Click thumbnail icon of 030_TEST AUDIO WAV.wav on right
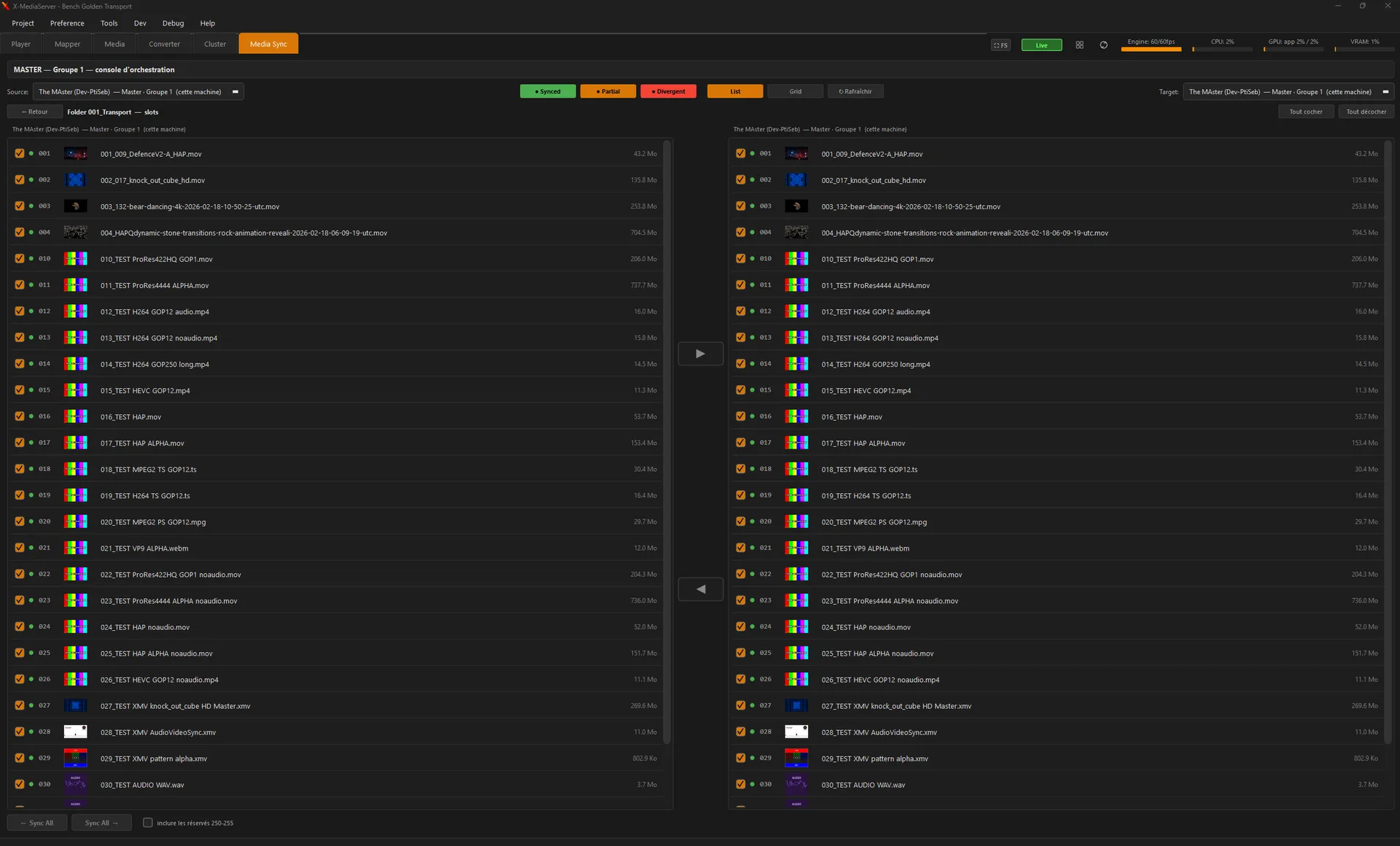Screen dimensions: 1400x846 pos(796,785)
